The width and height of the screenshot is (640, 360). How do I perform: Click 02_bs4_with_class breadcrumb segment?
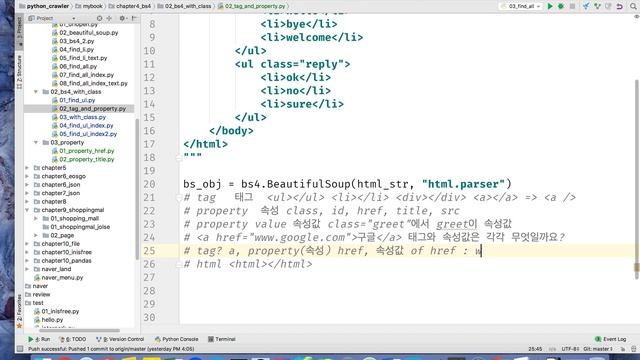point(184,6)
